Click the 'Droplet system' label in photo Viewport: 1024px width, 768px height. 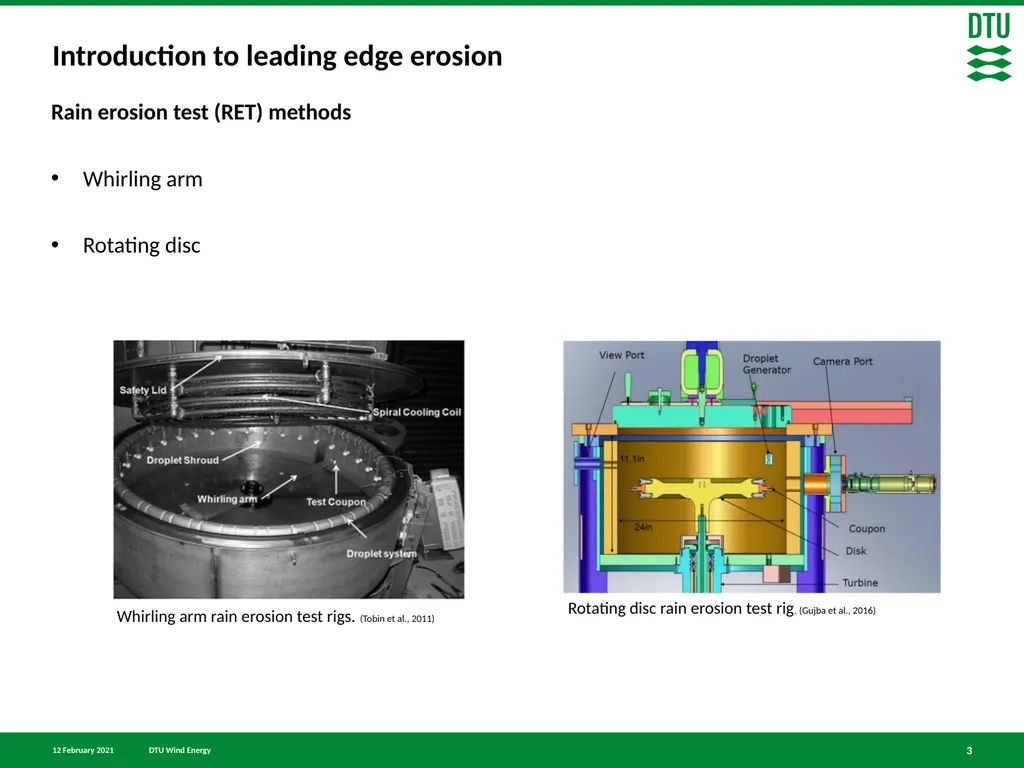(x=381, y=554)
